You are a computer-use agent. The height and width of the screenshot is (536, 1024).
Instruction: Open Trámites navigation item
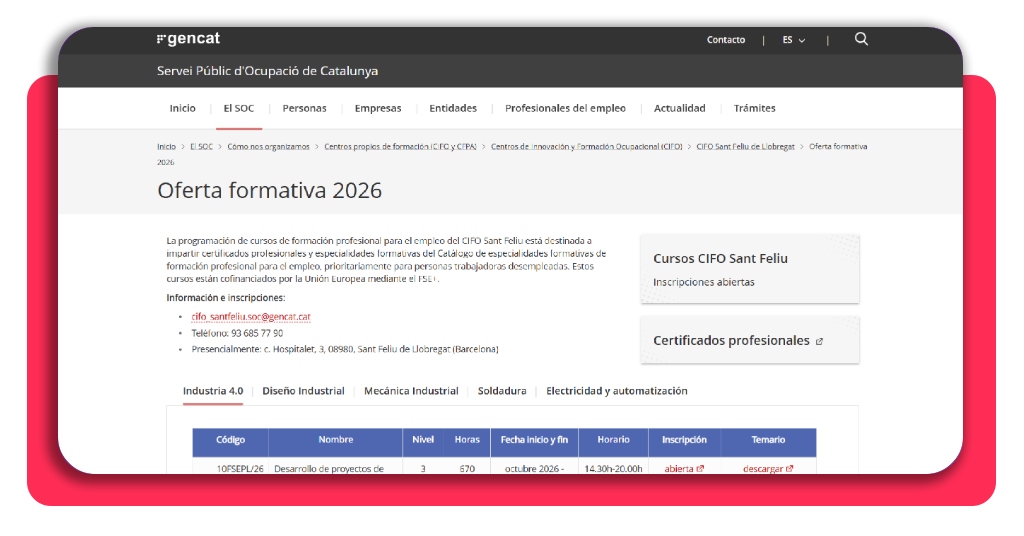(x=754, y=108)
